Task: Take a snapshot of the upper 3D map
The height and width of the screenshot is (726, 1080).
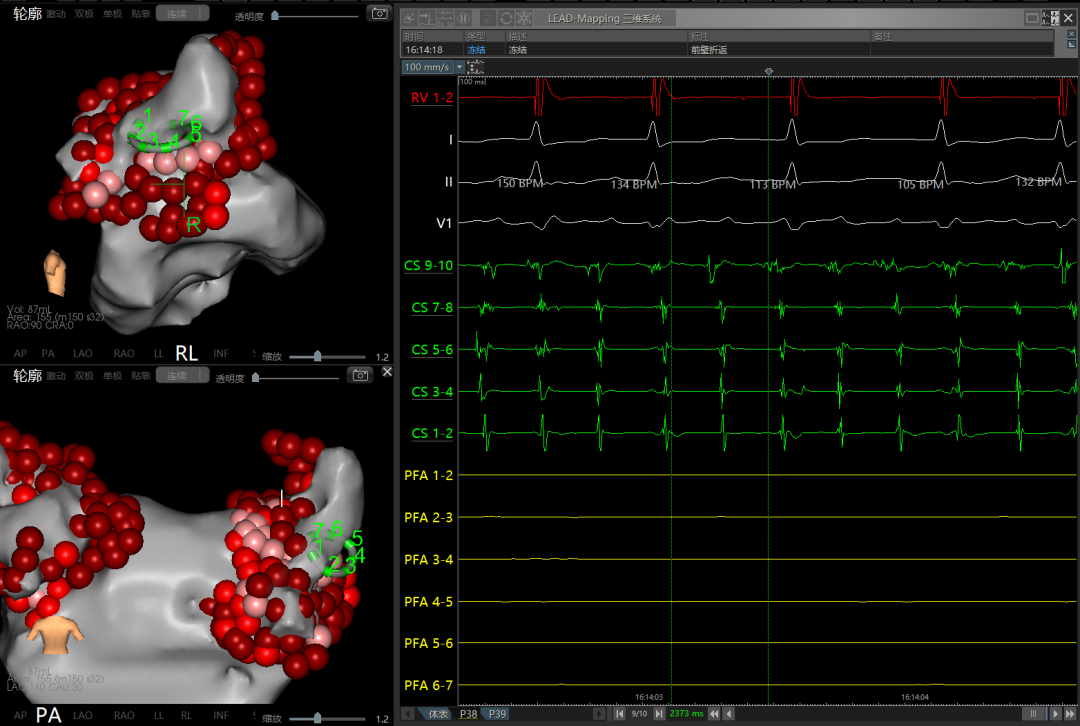Action: [379, 13]
